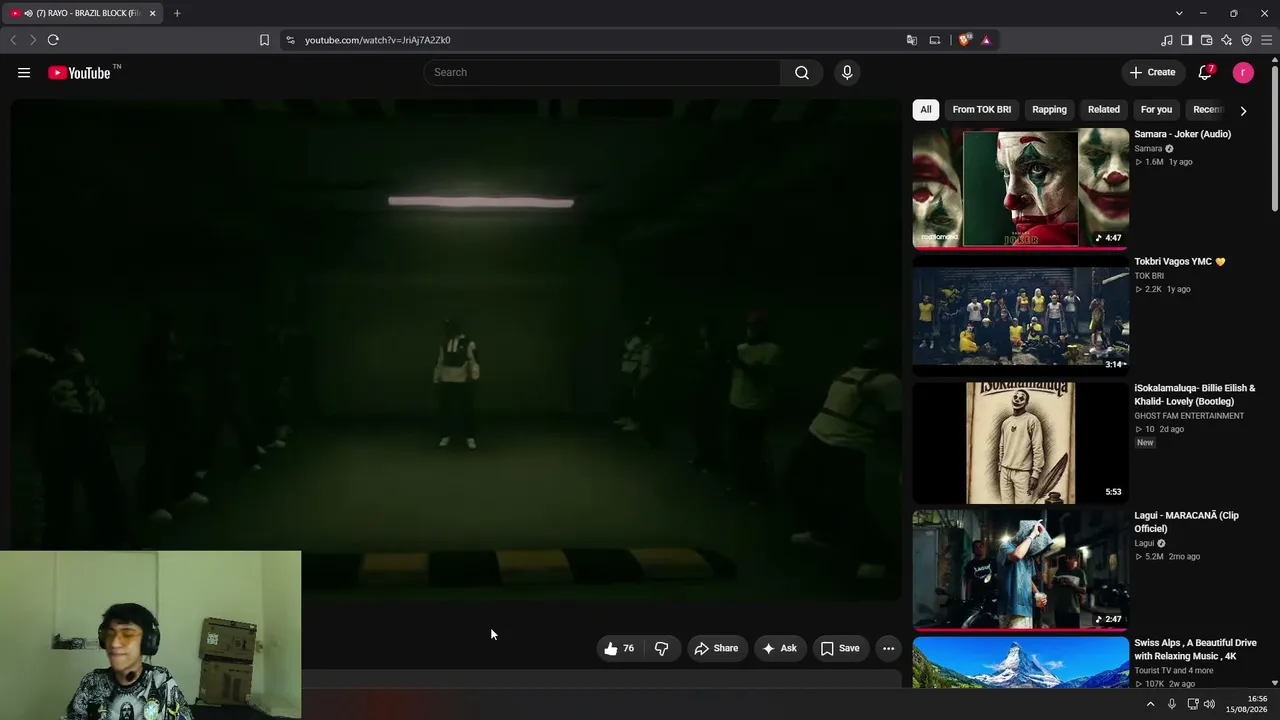Image resolution: width=1280 pixels, height=720 pixels.
Task: Filter recommendations by Rapping
Action: pos(1049,110)
